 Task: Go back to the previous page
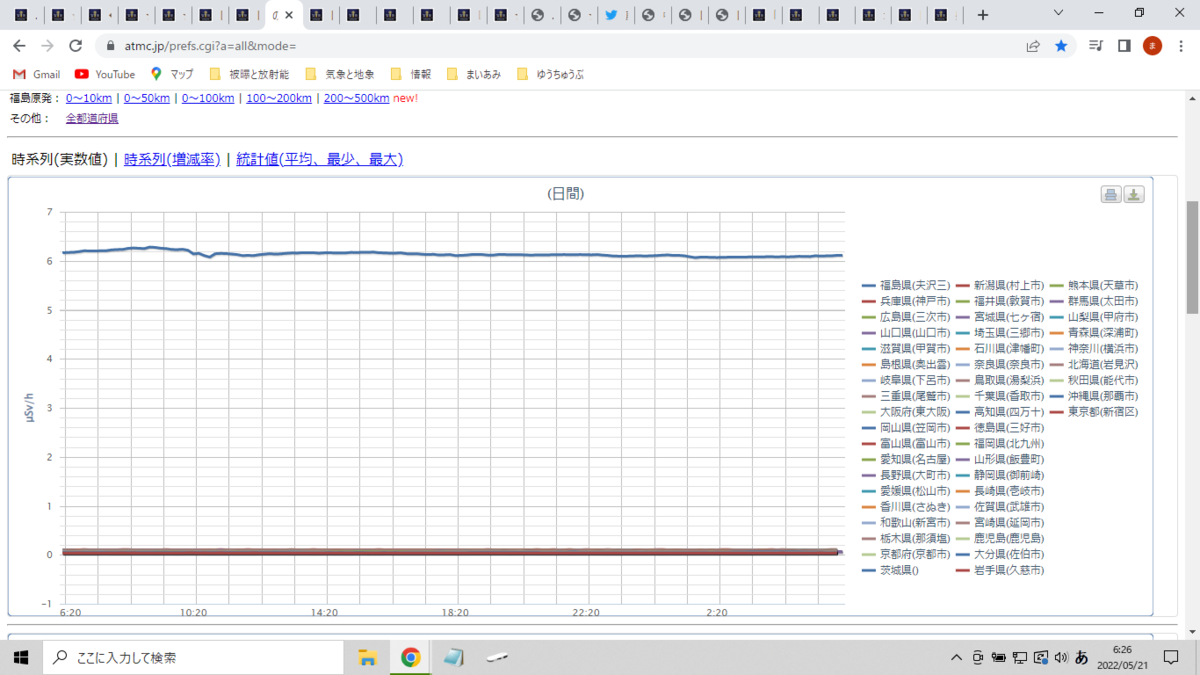[18, 46]
